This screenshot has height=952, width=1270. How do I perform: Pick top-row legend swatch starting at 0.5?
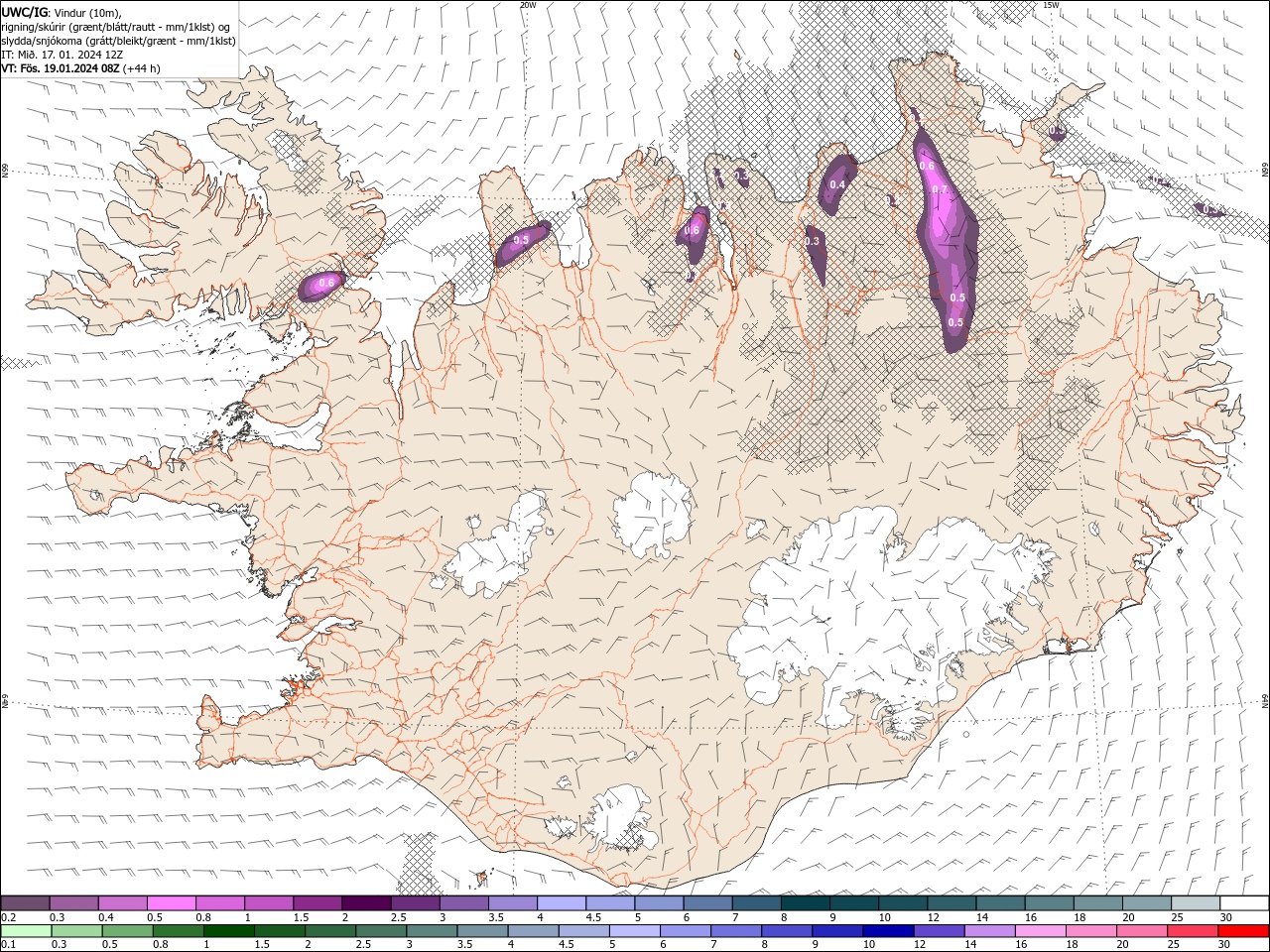pyautogui.click(x=171, y=903)
